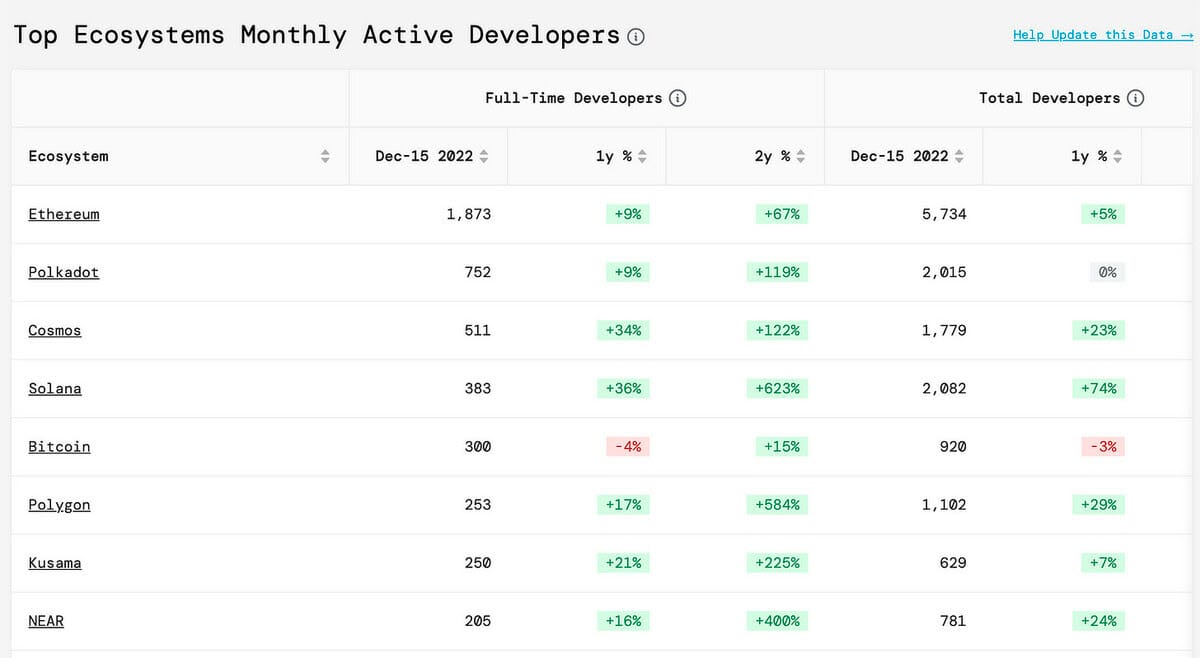Open the Polygon ecosystem link
Screen dimensions: 1200x658
59,505
